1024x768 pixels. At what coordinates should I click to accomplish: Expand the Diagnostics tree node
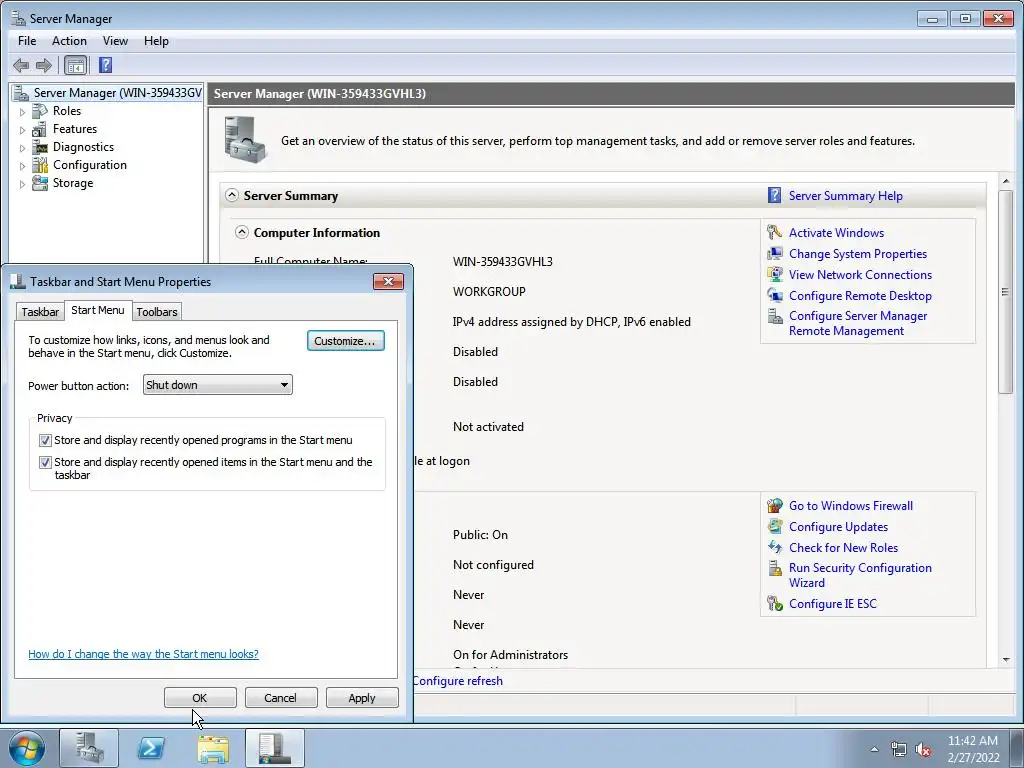[x=22, y=148]
